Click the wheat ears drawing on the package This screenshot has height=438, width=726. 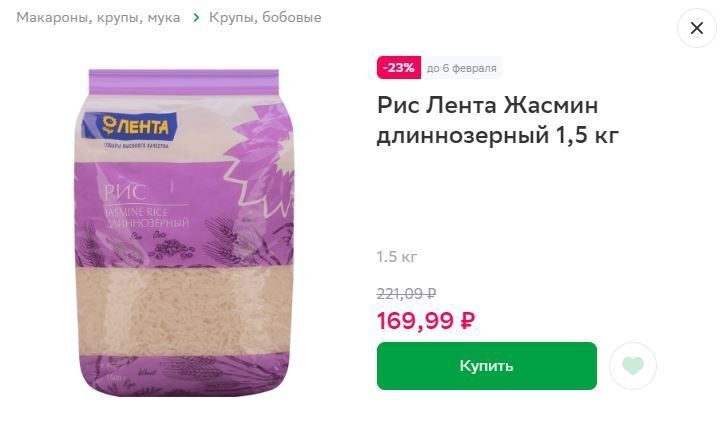(227, 242)
